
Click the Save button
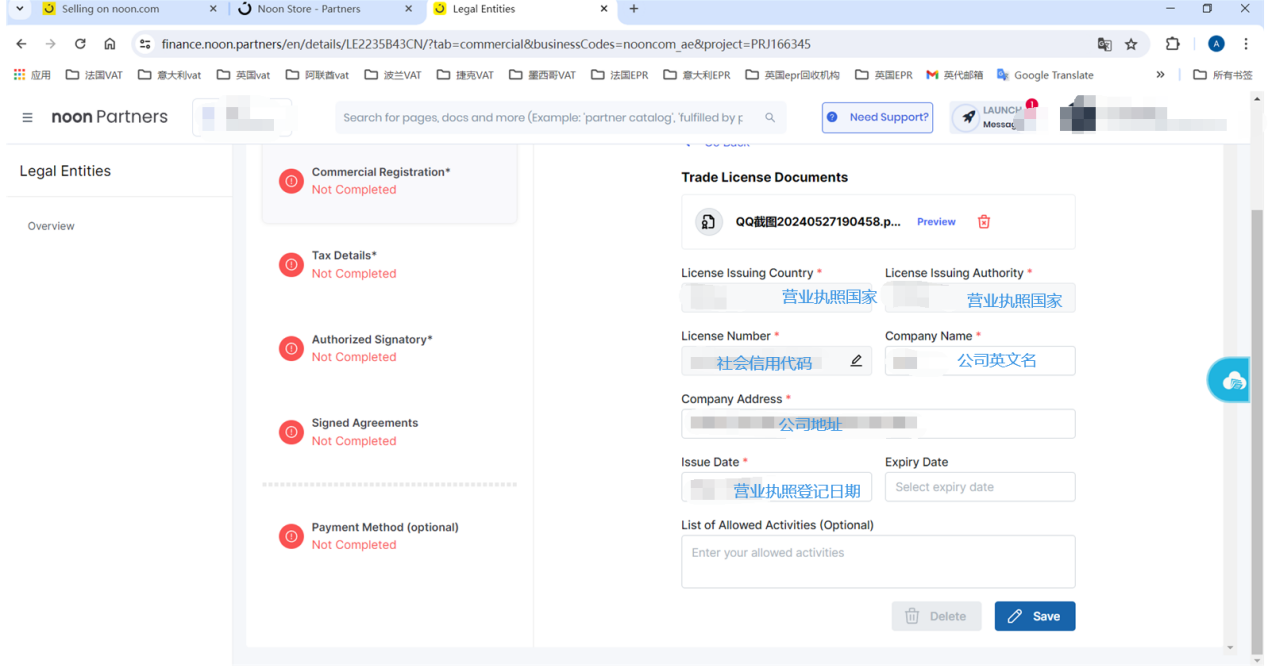point(1034,616)
